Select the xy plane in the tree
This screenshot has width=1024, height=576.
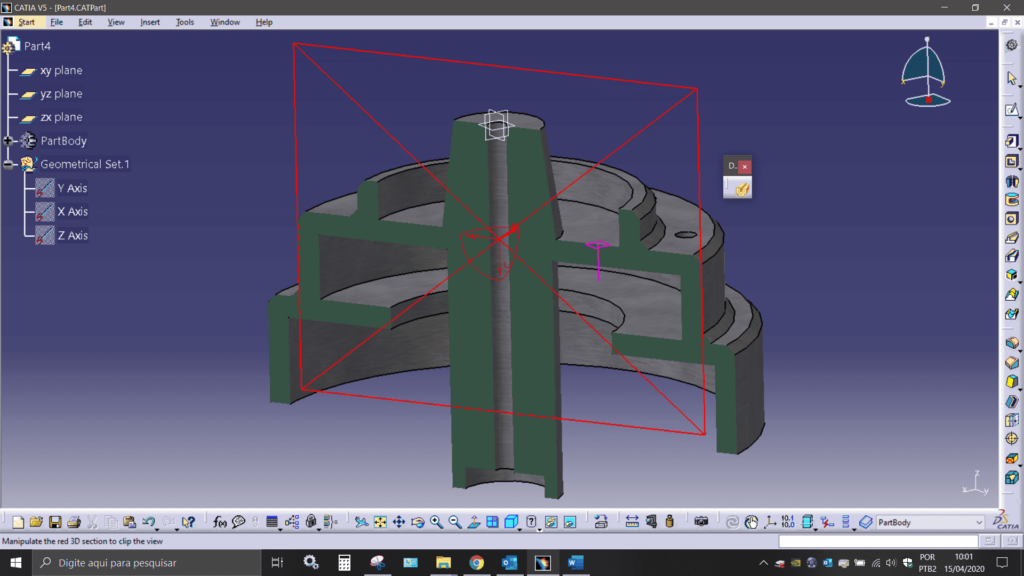tap(61, 71)
